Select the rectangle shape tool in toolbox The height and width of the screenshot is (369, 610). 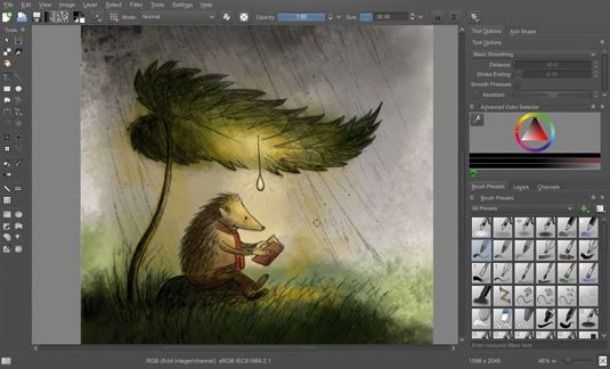coord(7,89)
